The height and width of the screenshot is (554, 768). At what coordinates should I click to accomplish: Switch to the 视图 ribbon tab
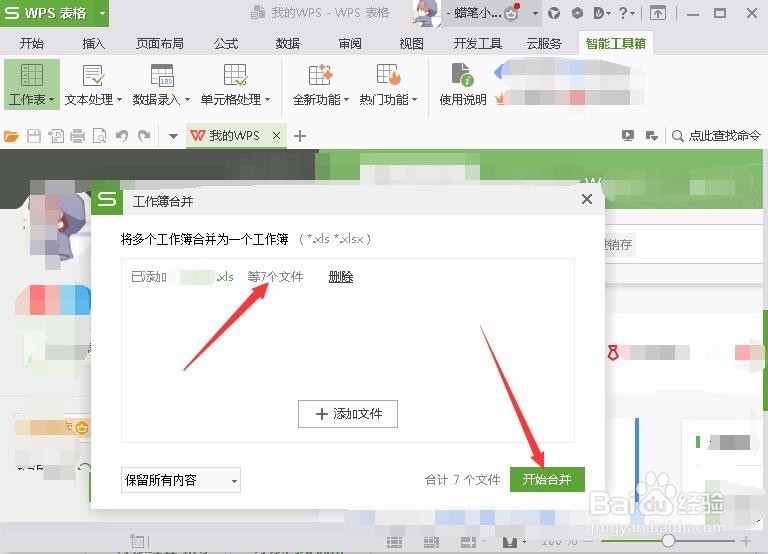coord(411,44)
